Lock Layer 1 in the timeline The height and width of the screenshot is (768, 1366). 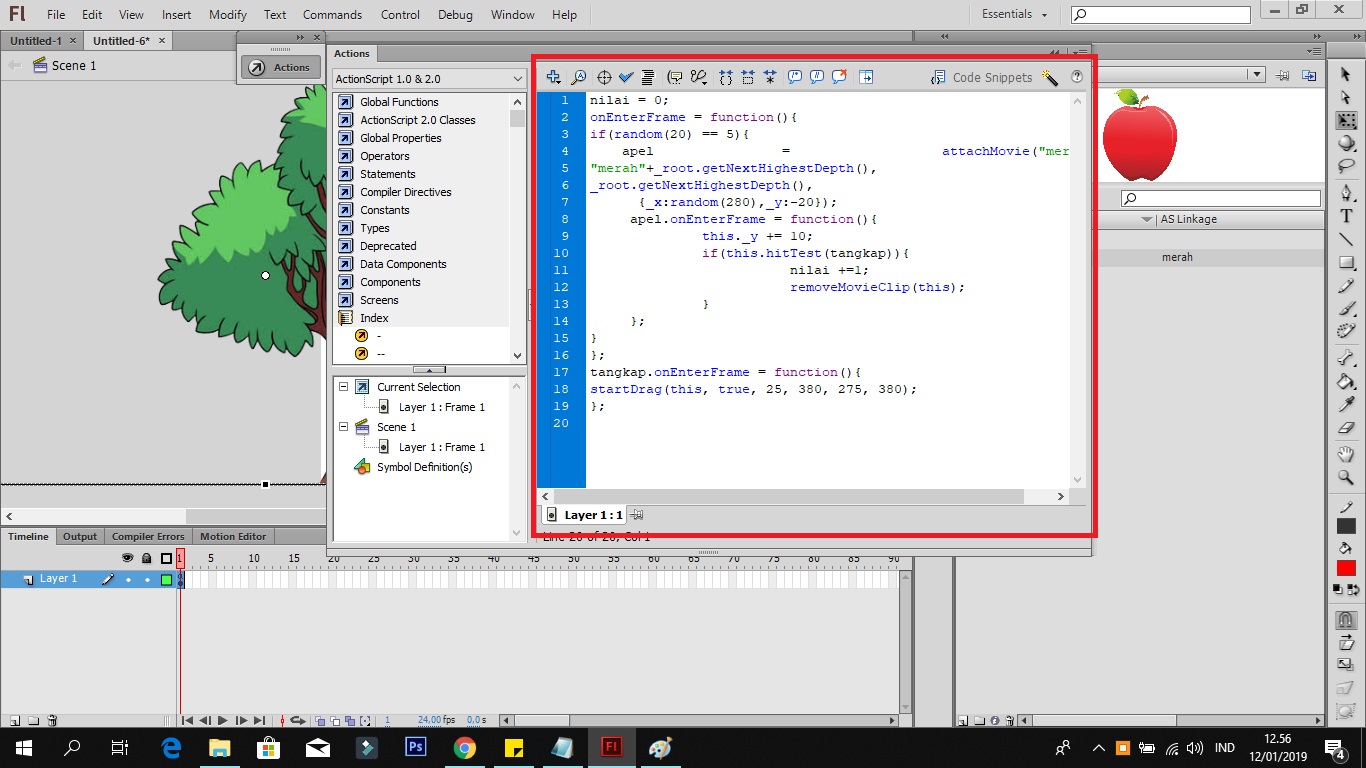pos(146,578)
